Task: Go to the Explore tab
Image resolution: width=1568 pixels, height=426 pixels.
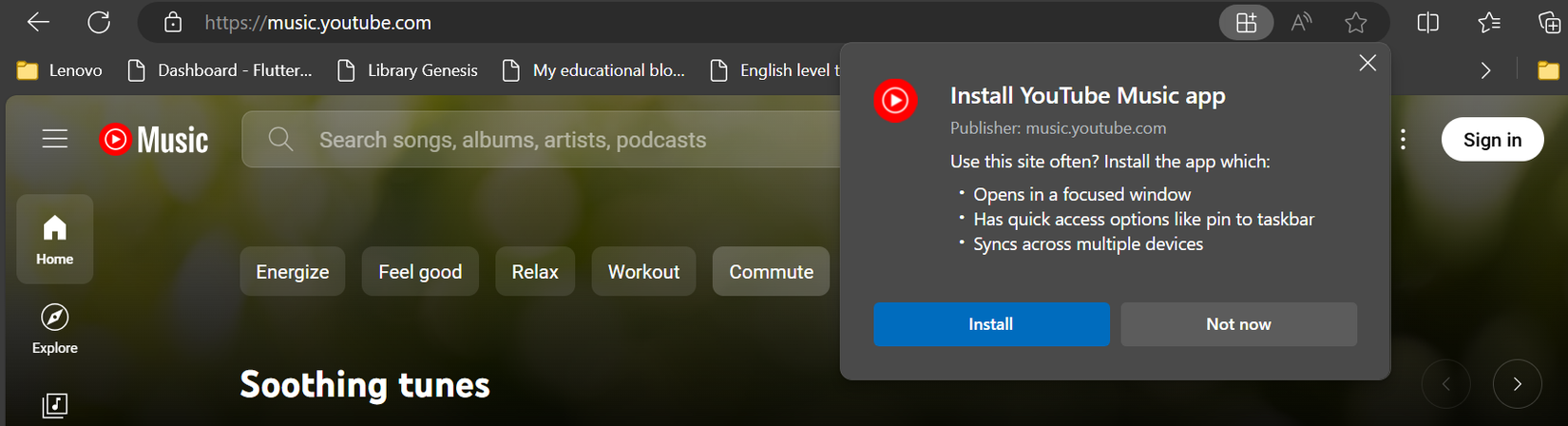Action: 55,329
